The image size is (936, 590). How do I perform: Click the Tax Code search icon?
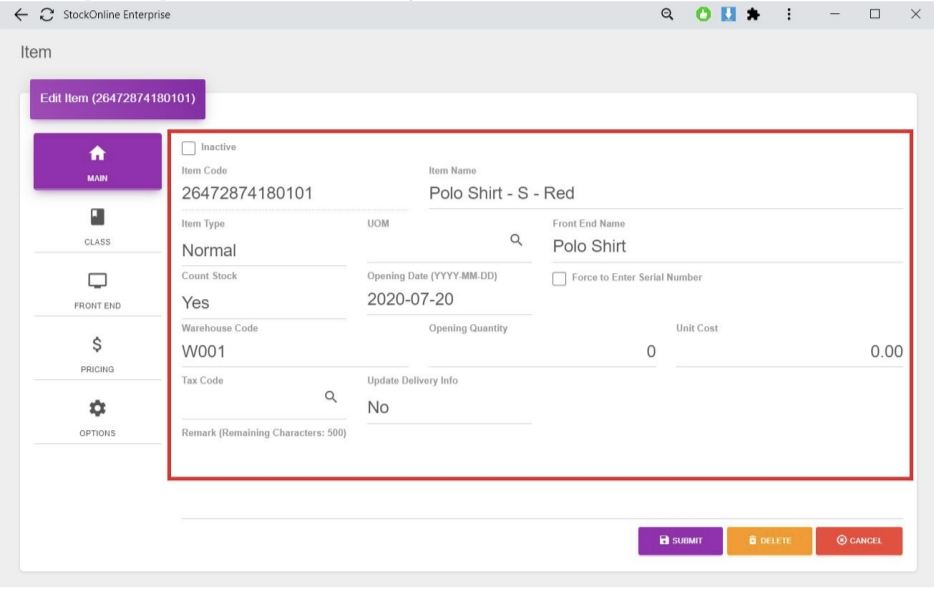(331, 397)
